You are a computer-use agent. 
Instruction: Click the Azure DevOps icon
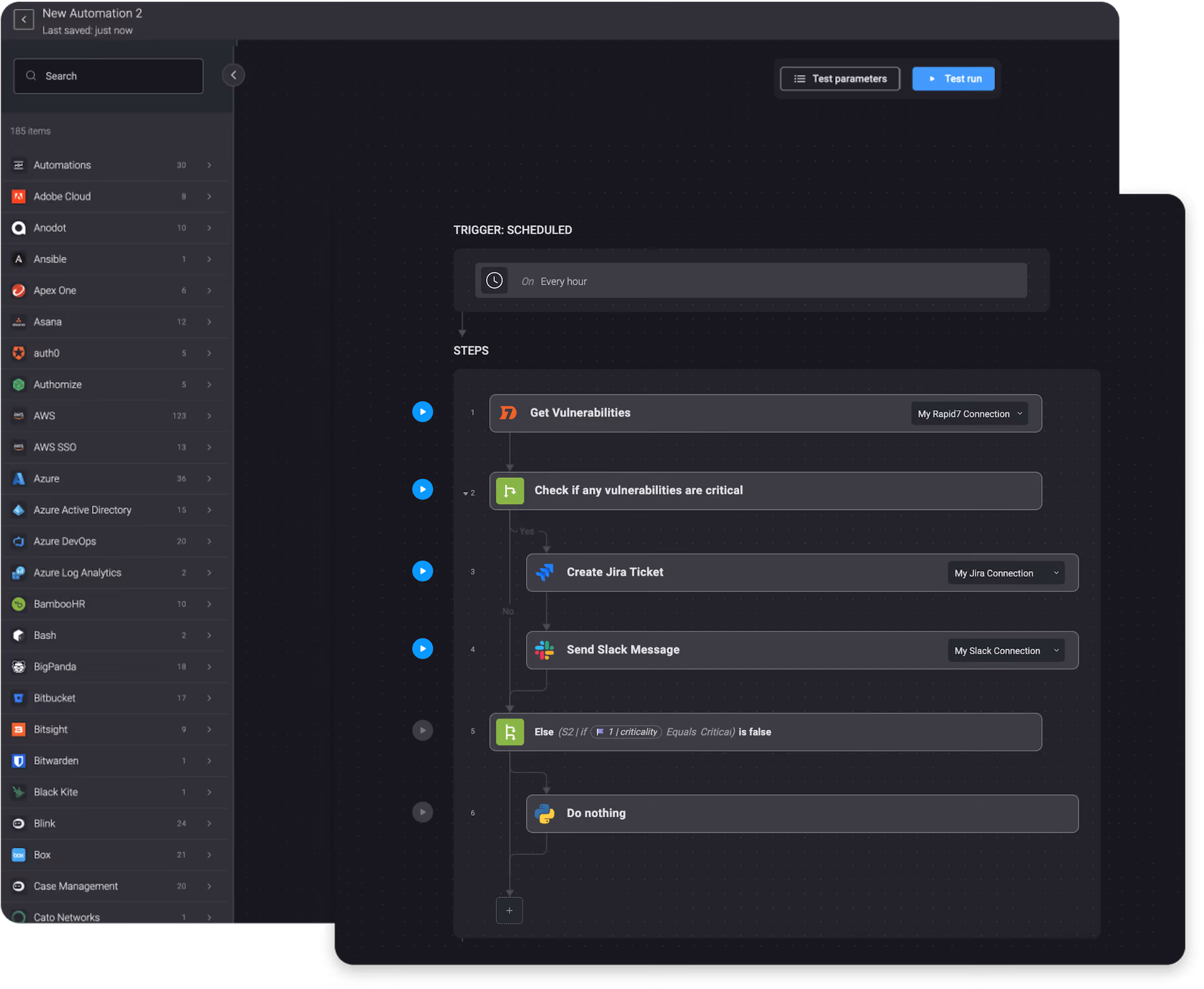[x=19, y=541]
